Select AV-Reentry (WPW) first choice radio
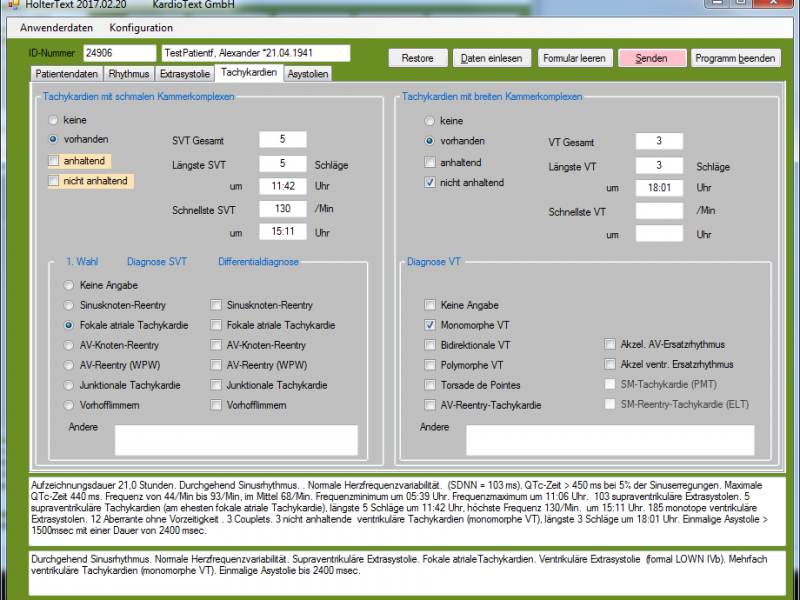 68,365
